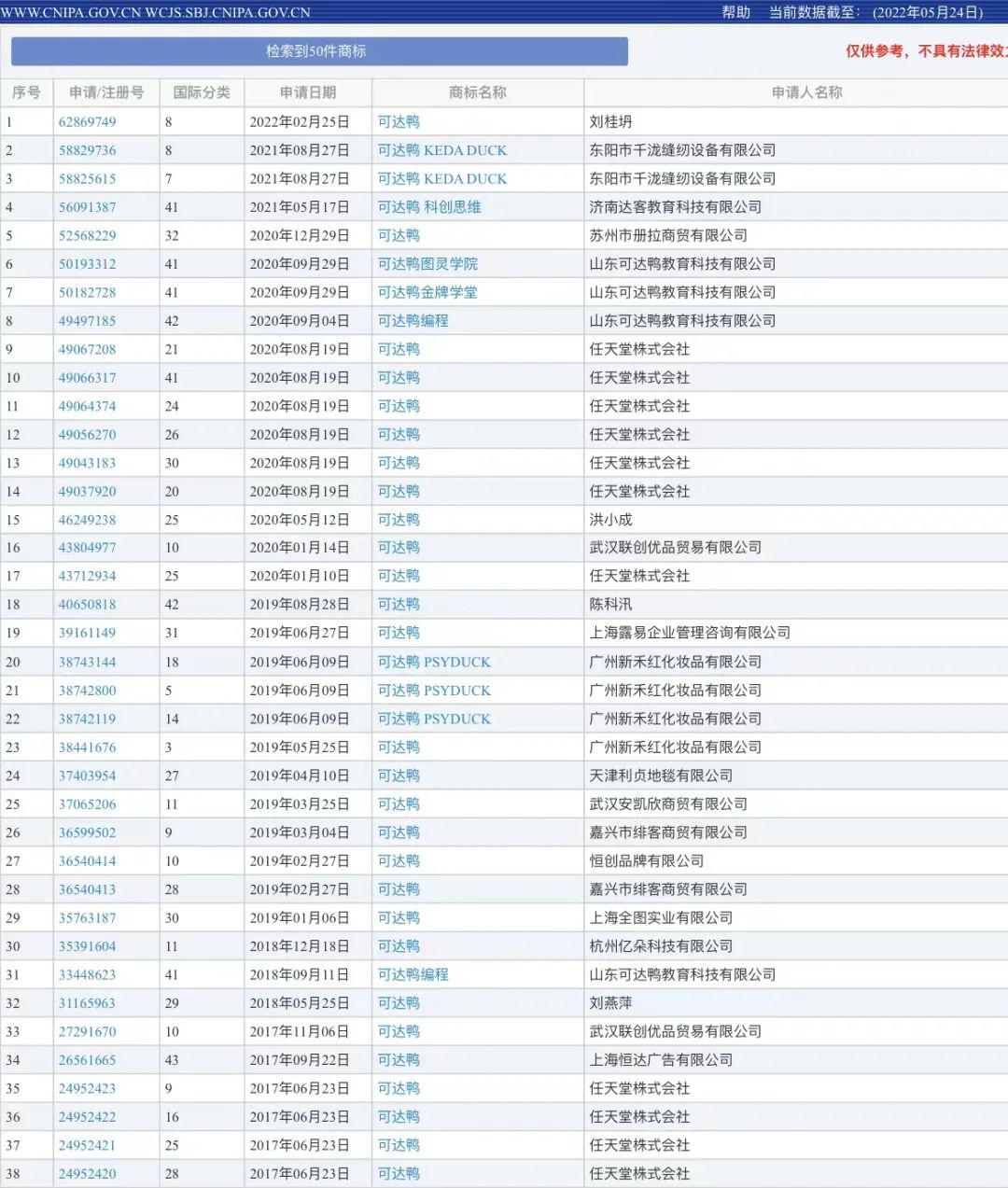1008x1188 pixels.
Task: Select date 2022年02月25日
Action: (300, 122)
